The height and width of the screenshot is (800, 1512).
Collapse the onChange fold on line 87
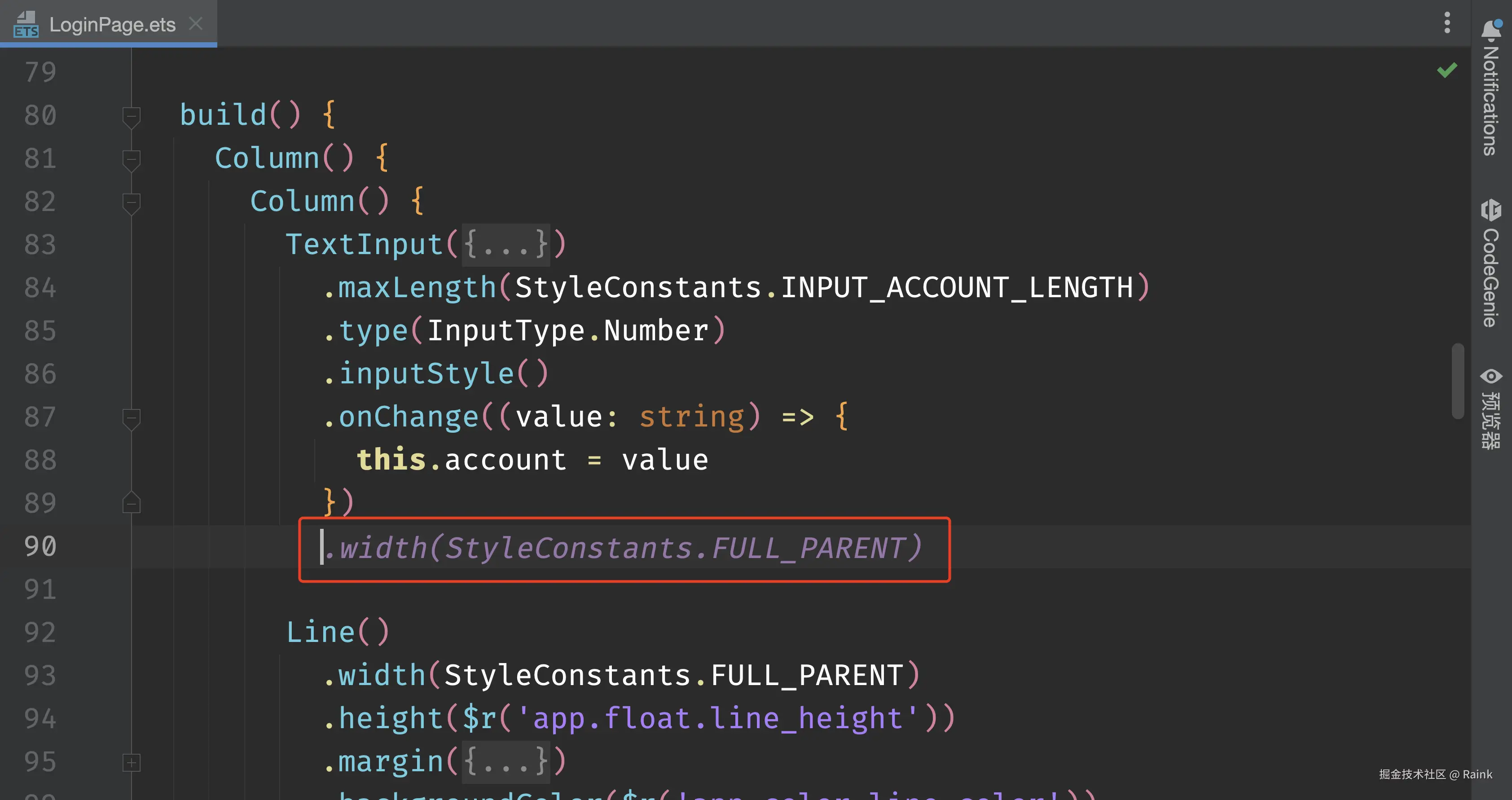(x=132, y=418)
